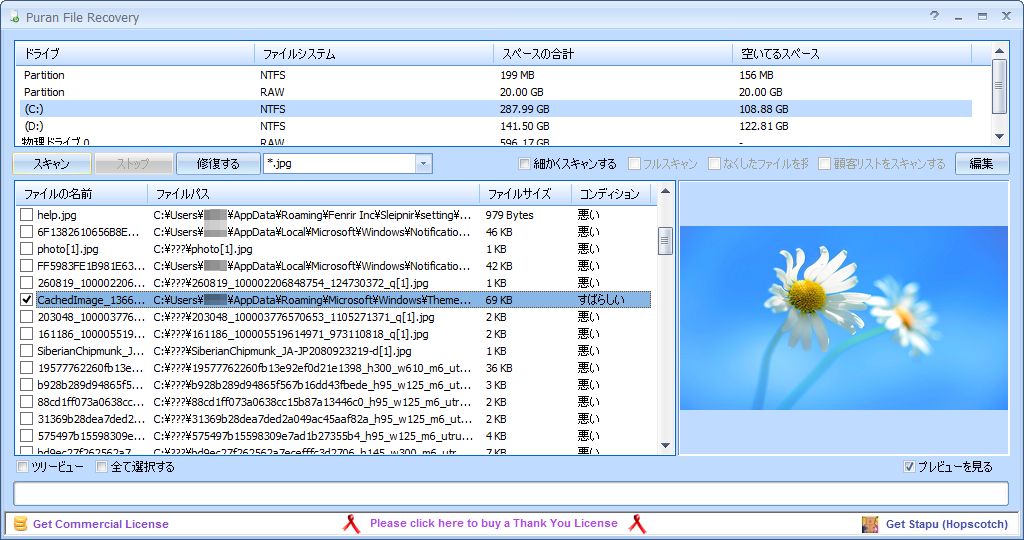
Task: Click the right red ribbon icon
Action: pyautogui.click(x=637, y=524)
